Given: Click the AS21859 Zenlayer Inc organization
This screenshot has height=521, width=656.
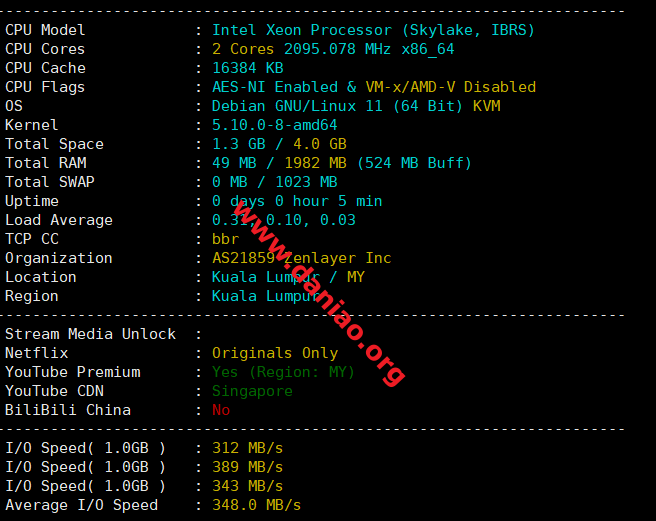Looking at the screenshot, I should coord(302,258).
